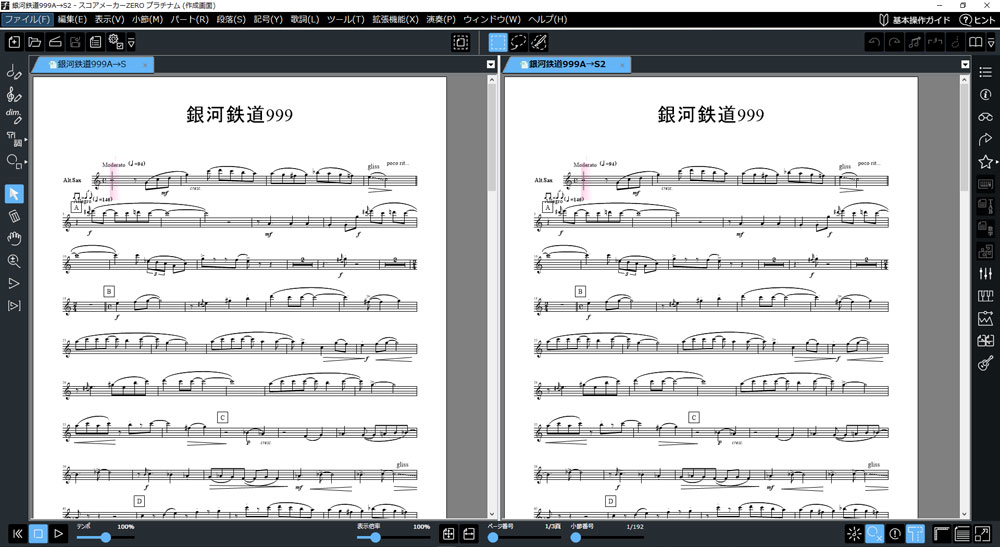Image resolution: width=1000 pixels, height=547 pixels.
Task: Start playback with the play button
Action: coord(59,534)
